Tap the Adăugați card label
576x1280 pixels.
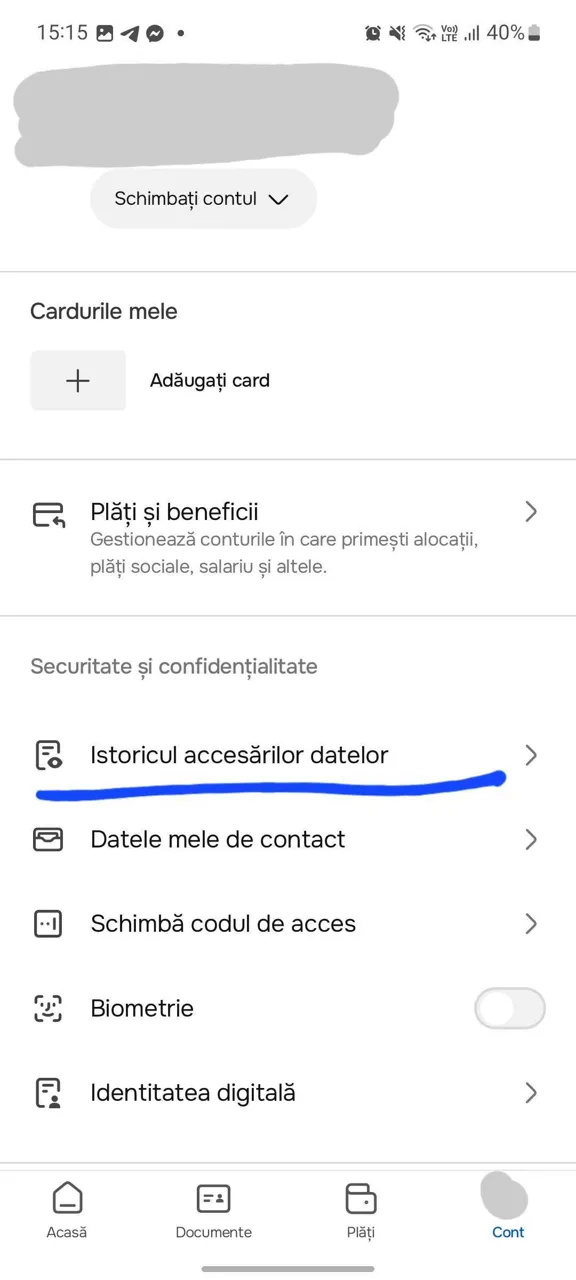[210, 381]
